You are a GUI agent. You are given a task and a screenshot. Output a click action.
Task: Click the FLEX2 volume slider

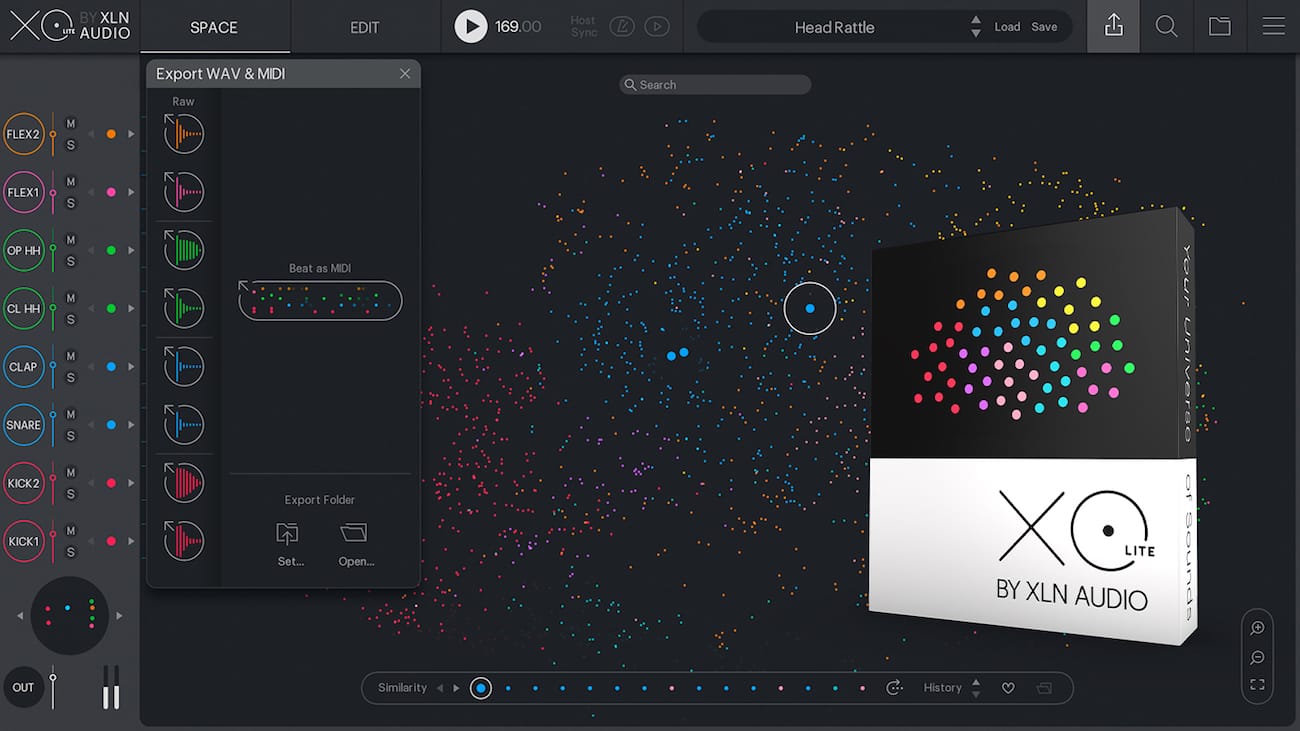point(53,134)
